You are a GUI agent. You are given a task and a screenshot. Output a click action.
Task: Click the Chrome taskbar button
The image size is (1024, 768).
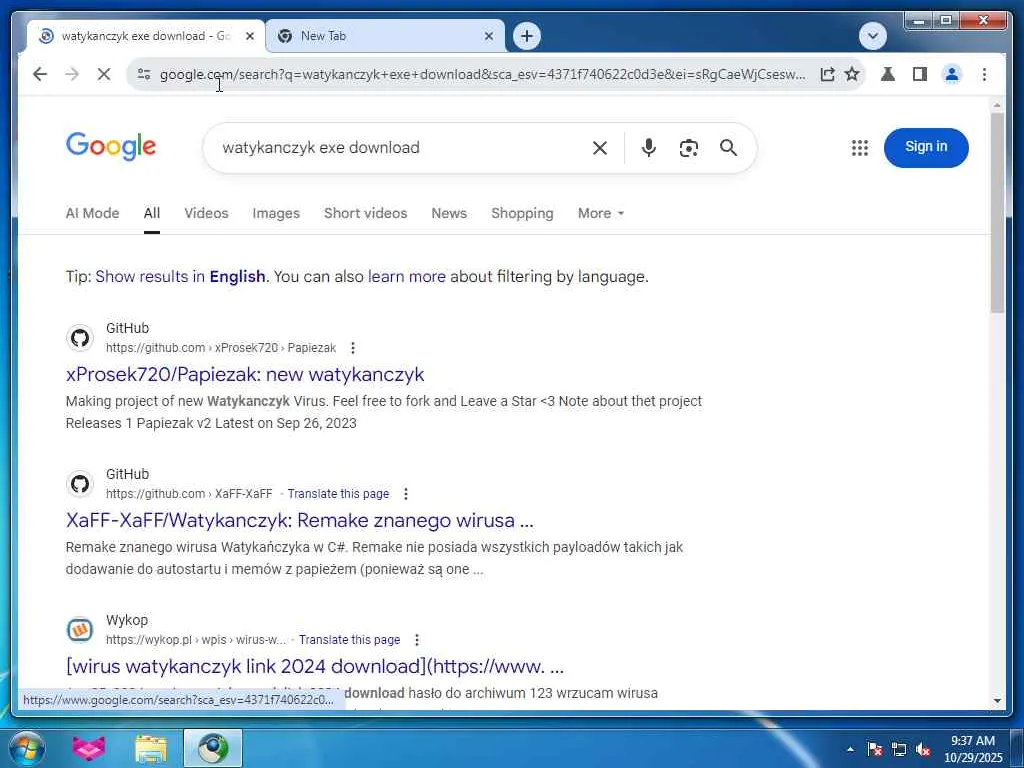pyautogui.click(x=213, y=748)
